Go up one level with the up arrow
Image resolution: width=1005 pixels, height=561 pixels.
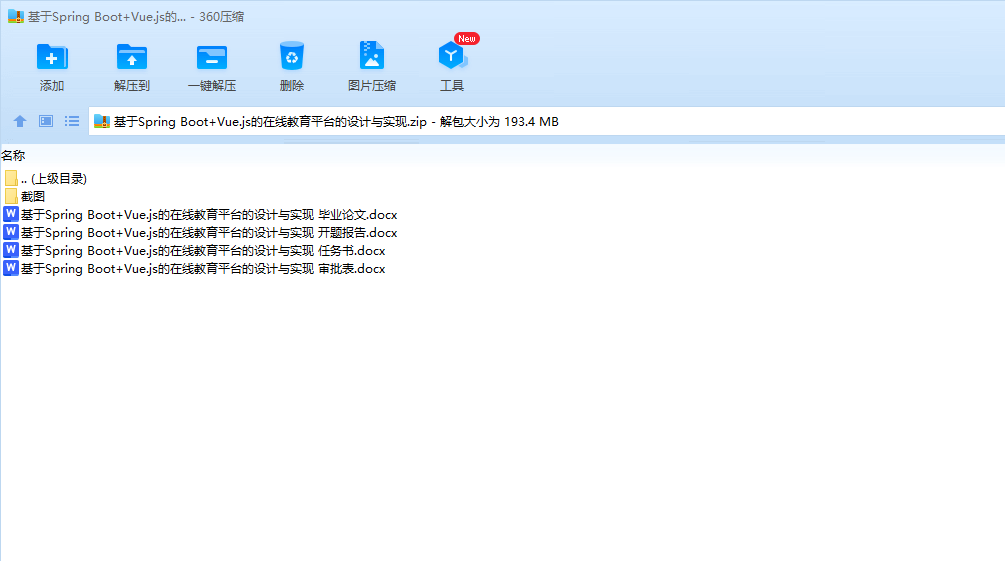[x=20, y=121]
